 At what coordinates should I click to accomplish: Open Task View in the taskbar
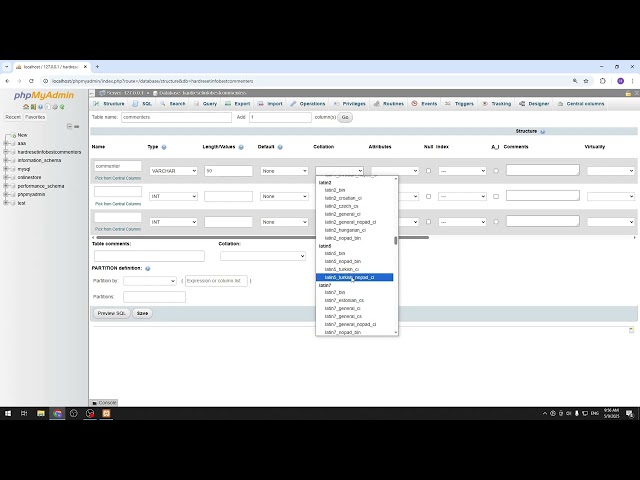[24, 413]
